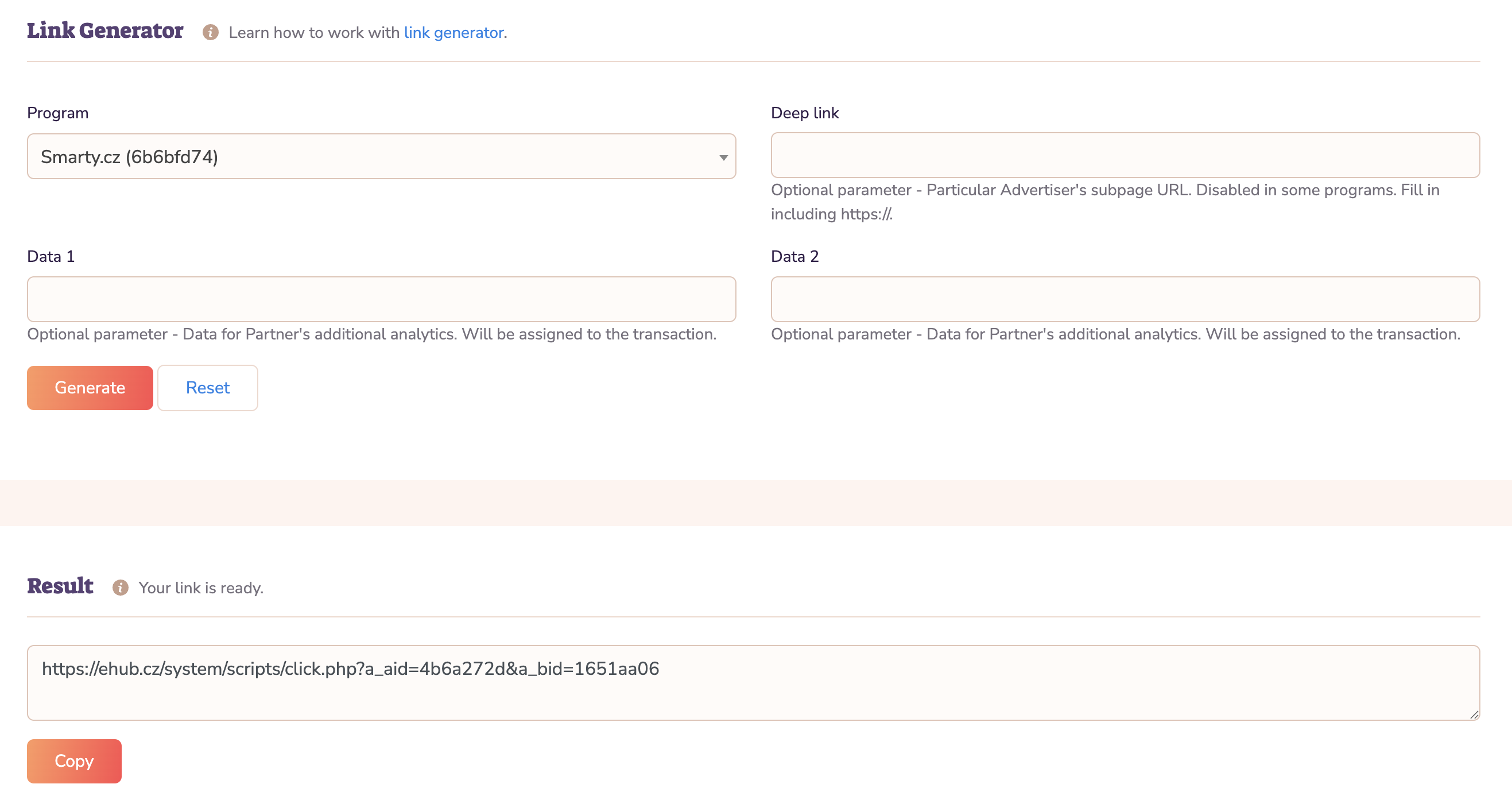Image resolution: width=1512 pixels, height=811 pixels.
Task: Click the Copy button under result
Action: 74,760
